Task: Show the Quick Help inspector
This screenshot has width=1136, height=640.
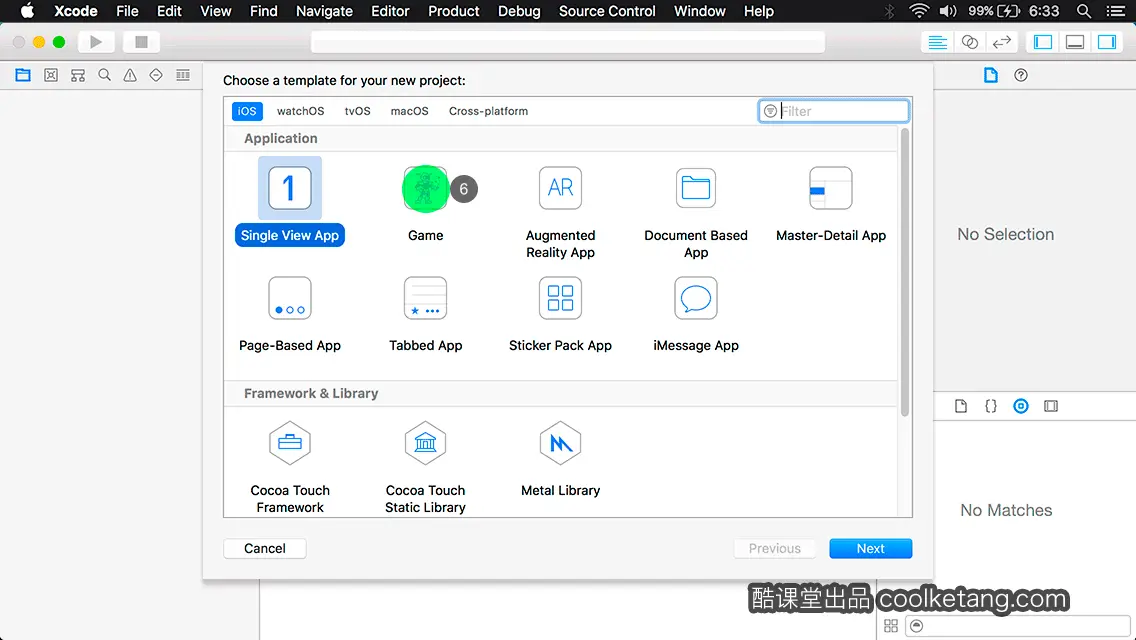Action: coord(1021,75)
